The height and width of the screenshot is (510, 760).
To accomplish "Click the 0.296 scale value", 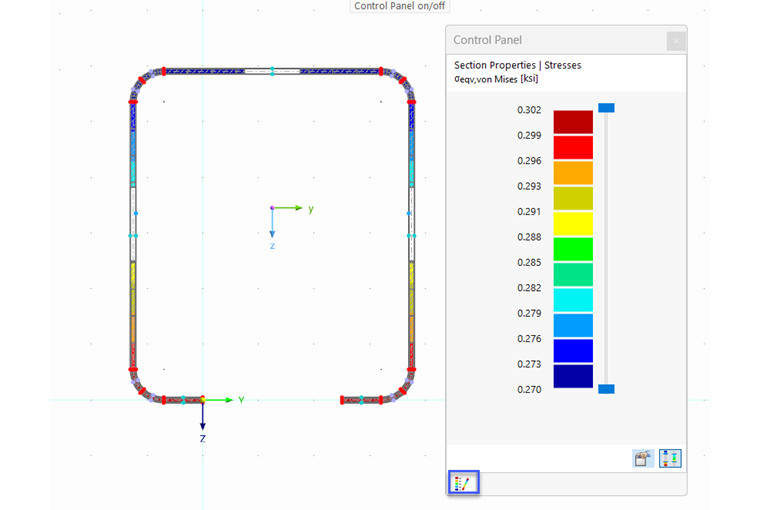I will point(529,161).
